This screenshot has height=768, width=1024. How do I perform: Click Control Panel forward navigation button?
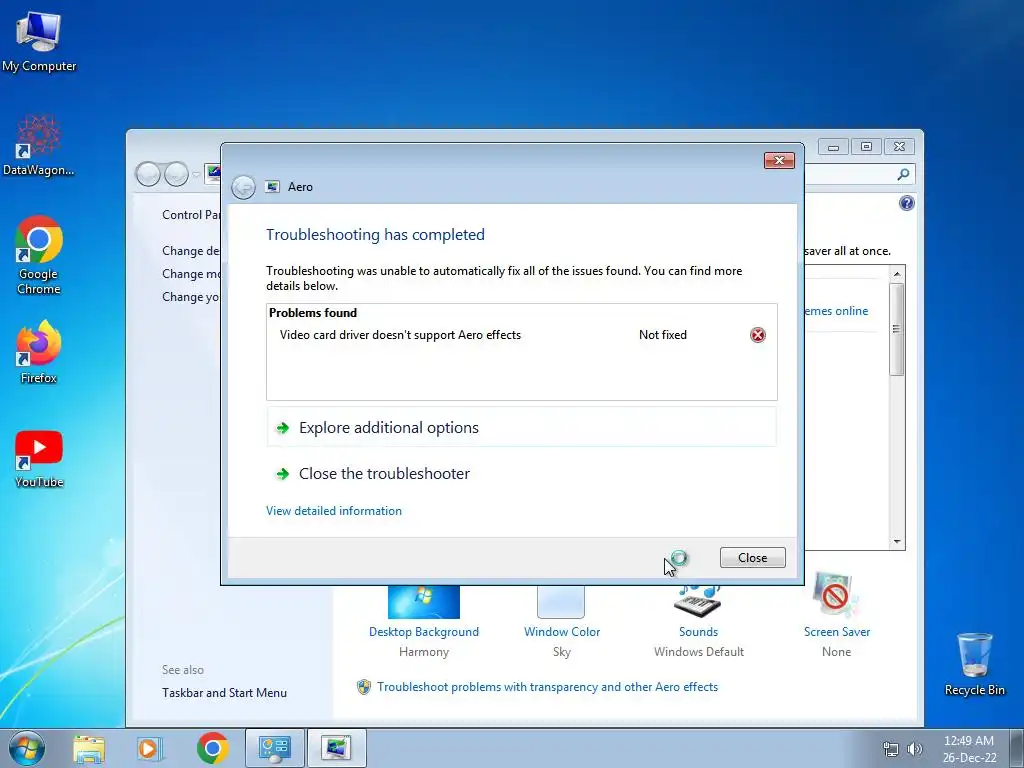click(x=176, y=174)
